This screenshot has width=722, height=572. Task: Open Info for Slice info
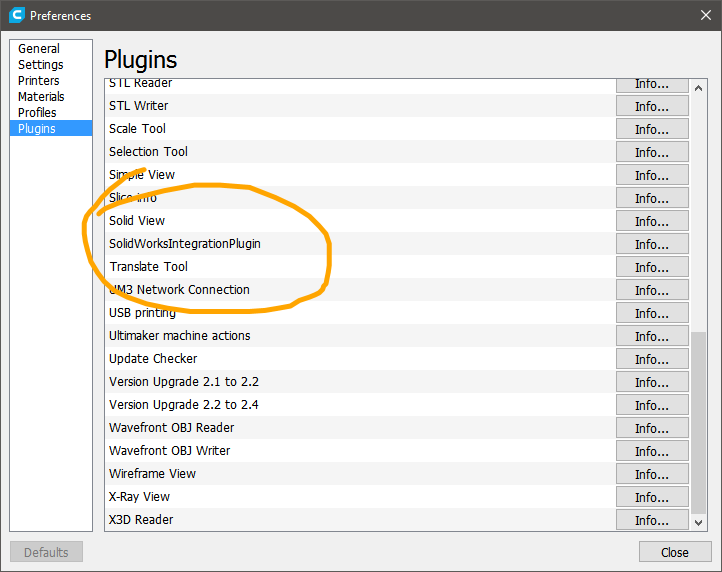[652, 198]
